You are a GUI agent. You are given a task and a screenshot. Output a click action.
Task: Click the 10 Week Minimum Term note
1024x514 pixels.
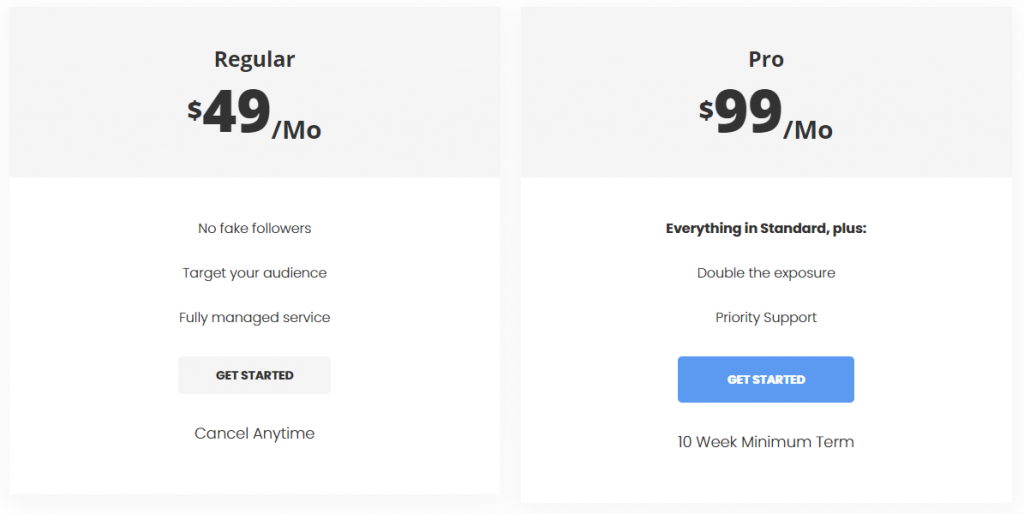pos(766,442)
